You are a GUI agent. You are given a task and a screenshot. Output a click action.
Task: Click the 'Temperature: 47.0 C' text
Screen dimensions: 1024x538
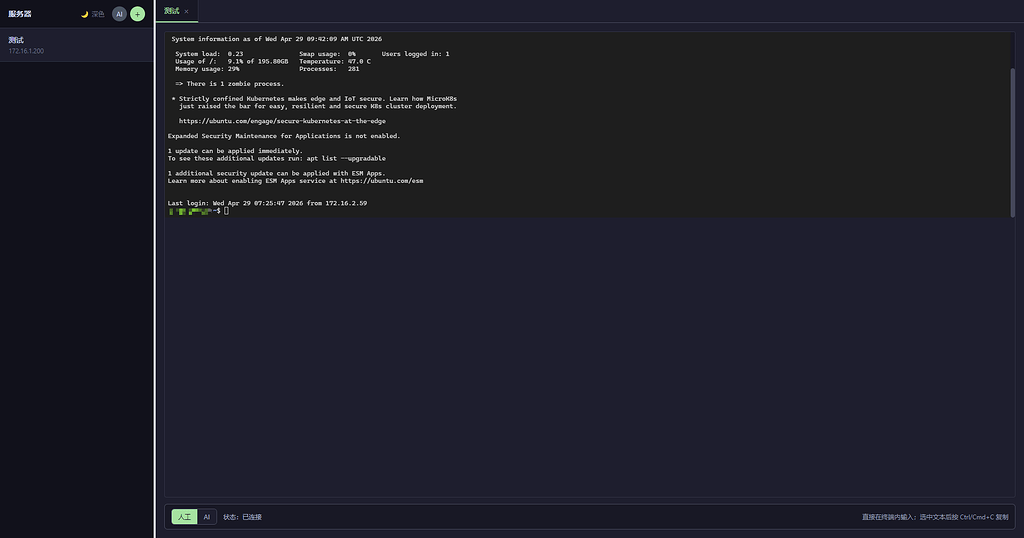point(334,61)
